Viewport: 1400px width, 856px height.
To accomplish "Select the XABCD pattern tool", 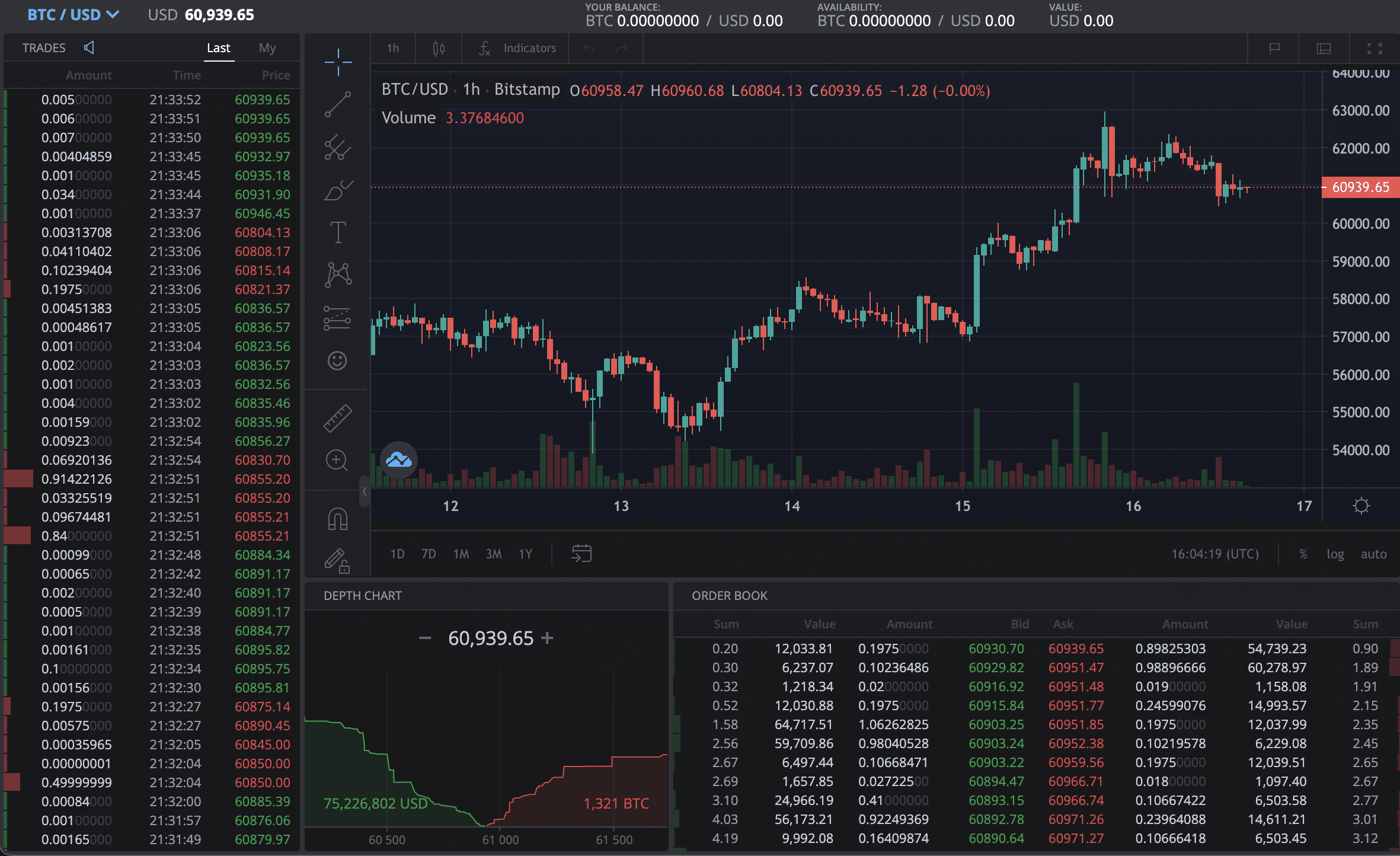I will coord(338,275).
